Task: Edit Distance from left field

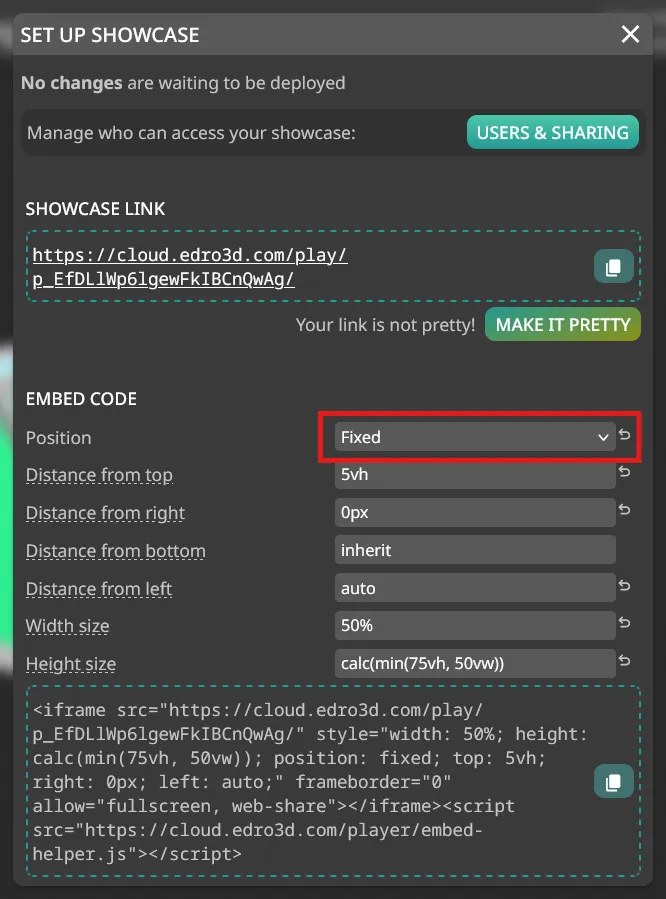Action: click(475, 588)
